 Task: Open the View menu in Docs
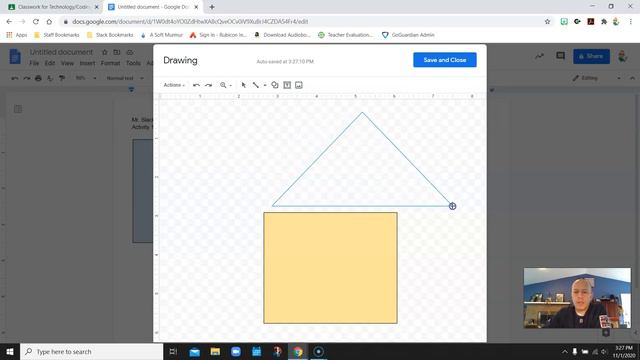(67, 63)
